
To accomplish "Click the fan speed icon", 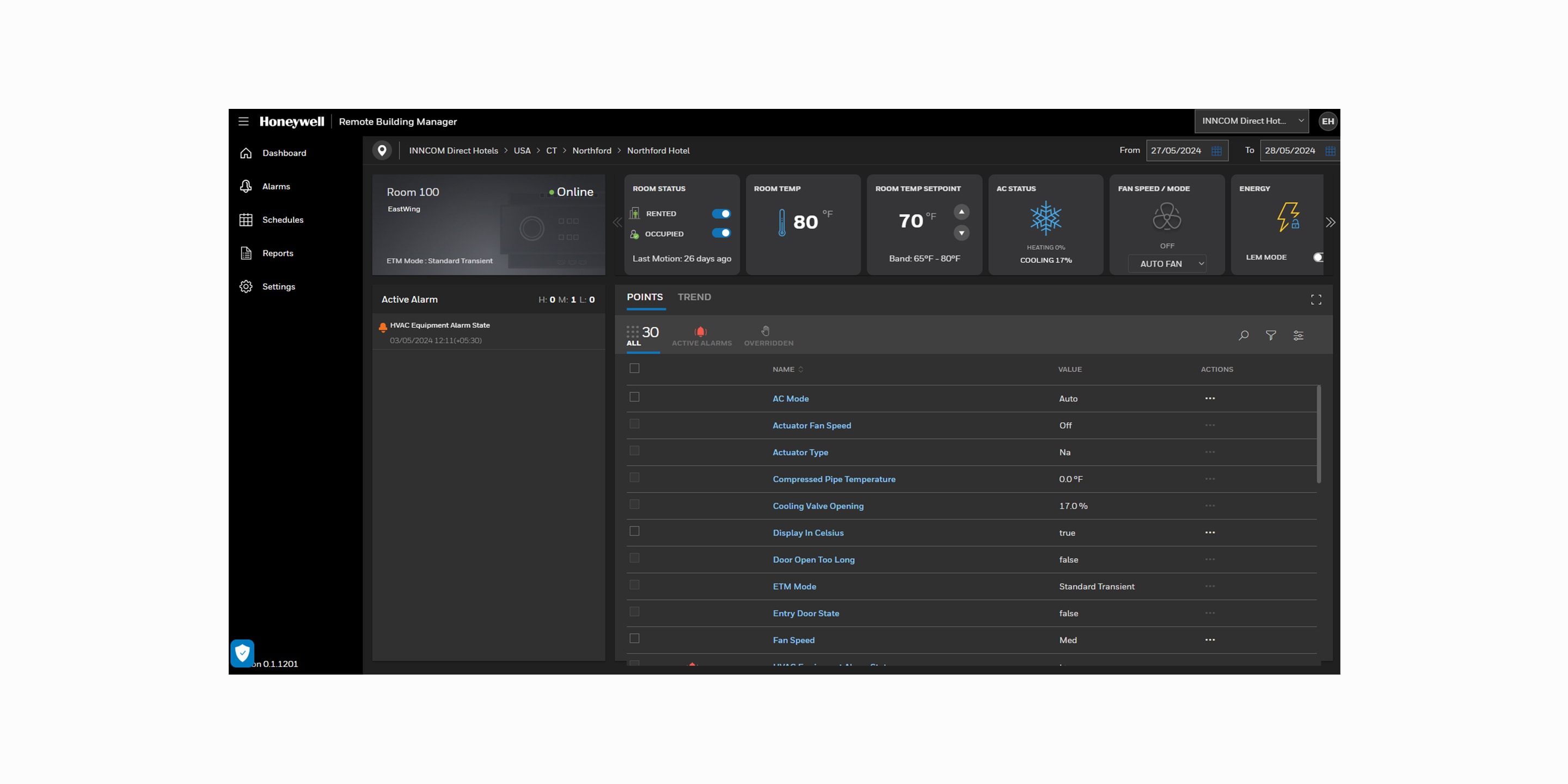I will click(1167, 217).
